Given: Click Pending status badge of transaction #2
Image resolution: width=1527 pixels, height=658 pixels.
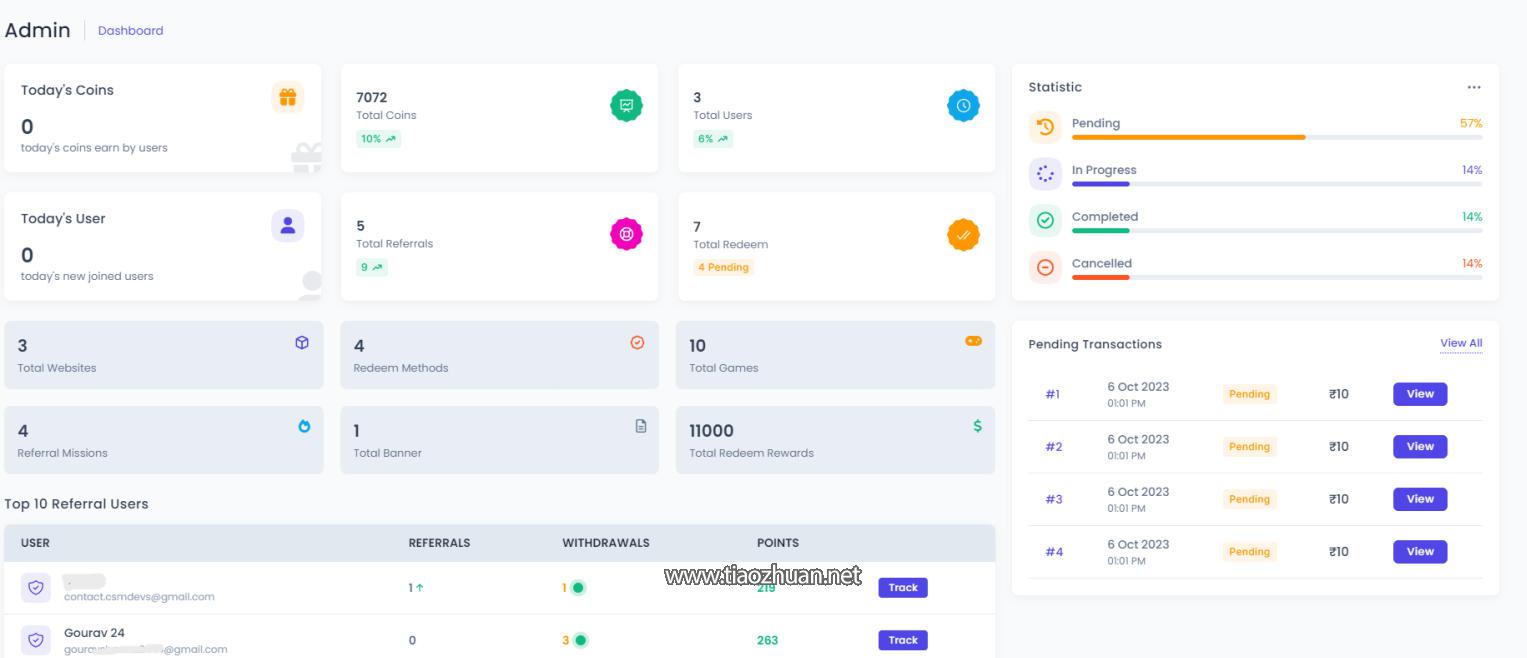Looking at the screenshot, I should coord(1249,447).
